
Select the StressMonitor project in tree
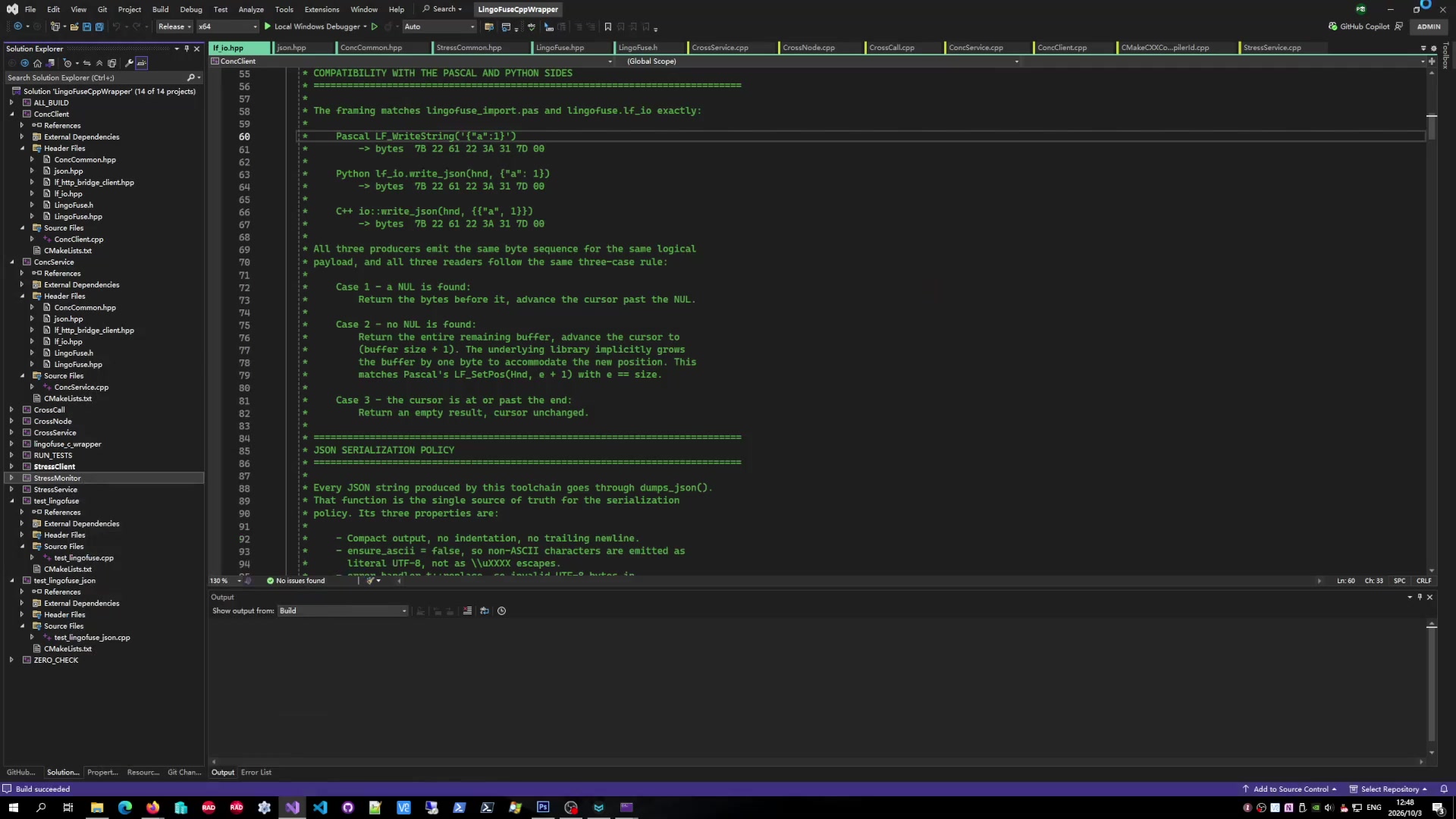[x=57, y=479]
